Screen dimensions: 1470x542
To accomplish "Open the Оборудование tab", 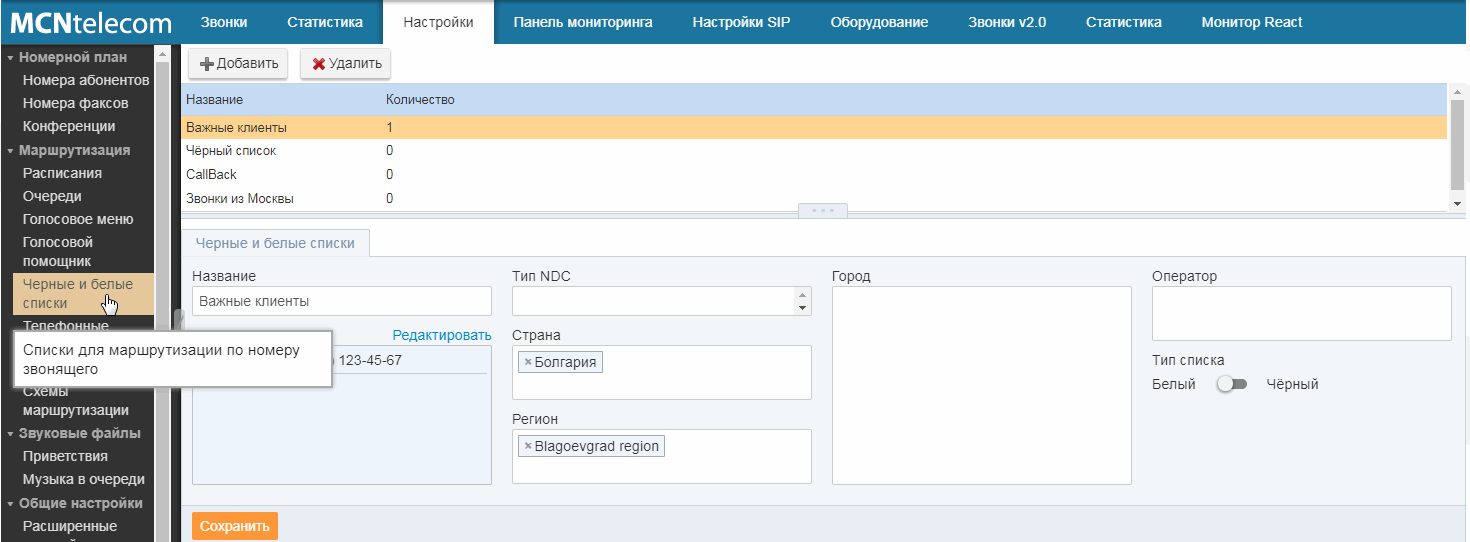I will coord(879,22).
